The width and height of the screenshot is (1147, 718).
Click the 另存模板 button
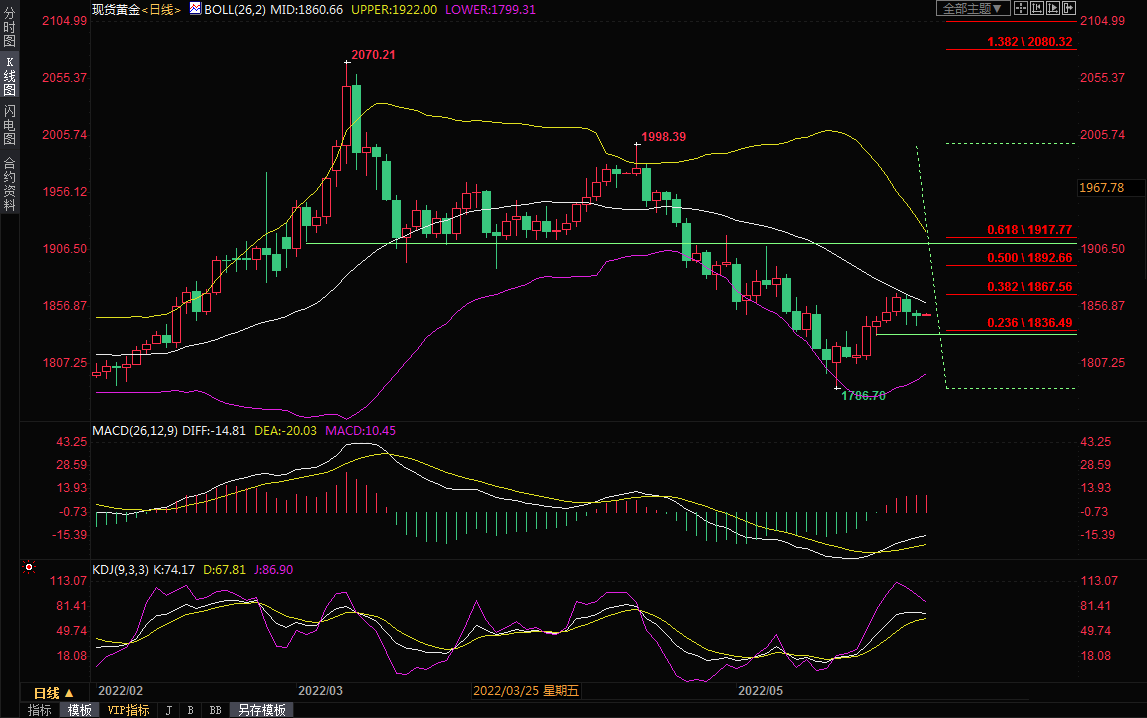point(261,710)
